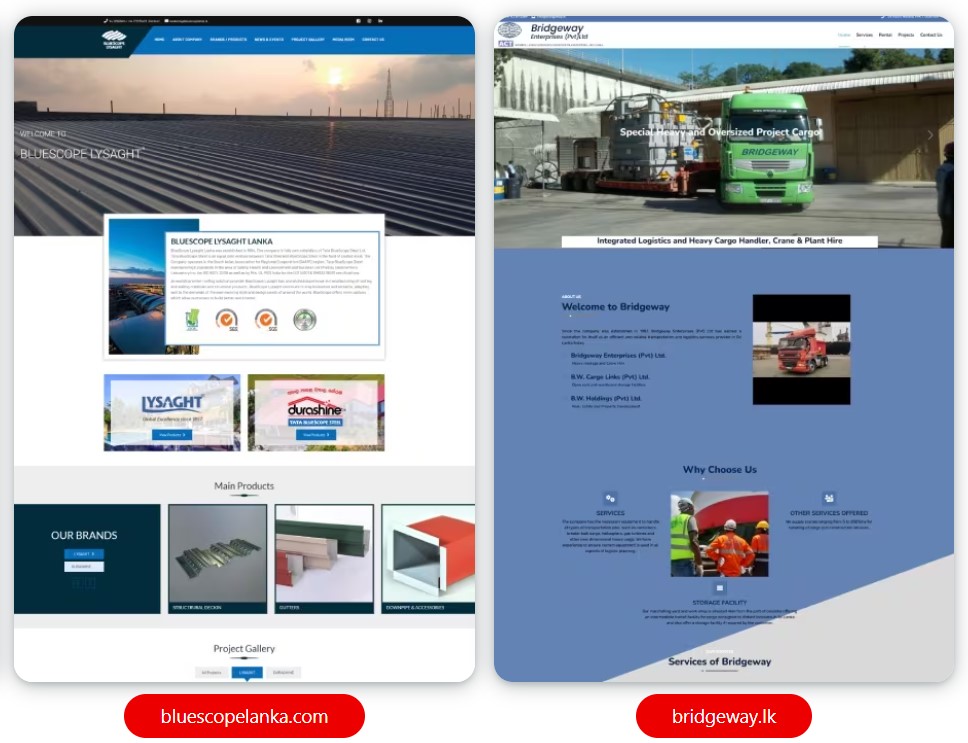
Task: Click the B.W. Cargo Links (Pvt) Ltd. entry
Action: (610, 377)
